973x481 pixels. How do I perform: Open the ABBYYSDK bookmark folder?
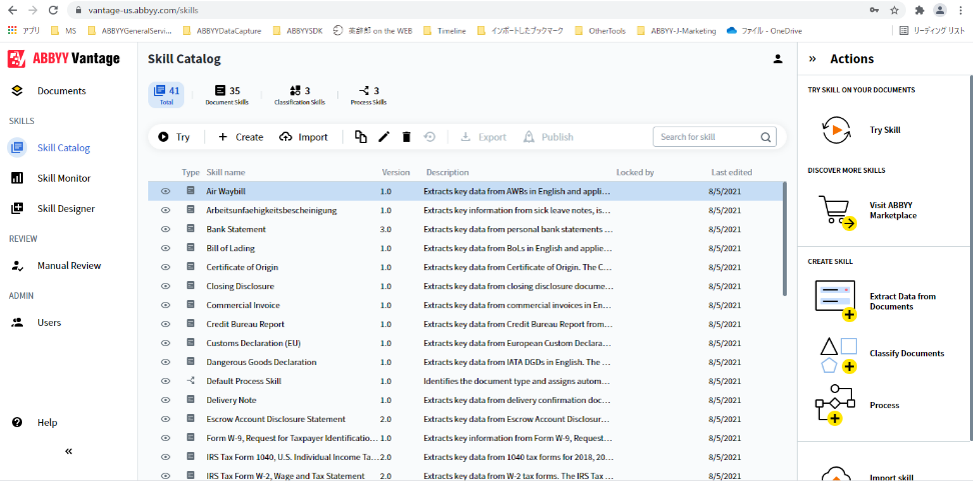click(298, 30)
